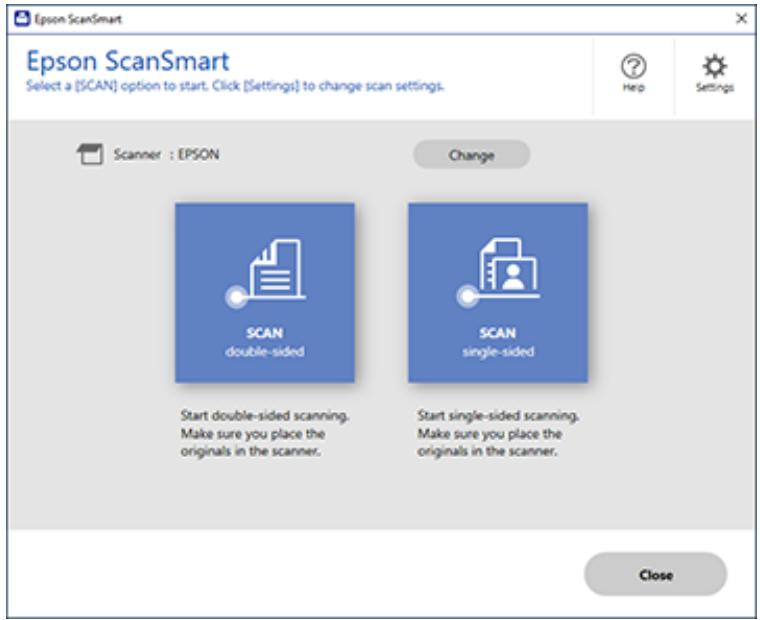Image resolution: width=760 pixels, height=620 pixels.
Task: Click the scanner device icon
Action: pos(90,154)
